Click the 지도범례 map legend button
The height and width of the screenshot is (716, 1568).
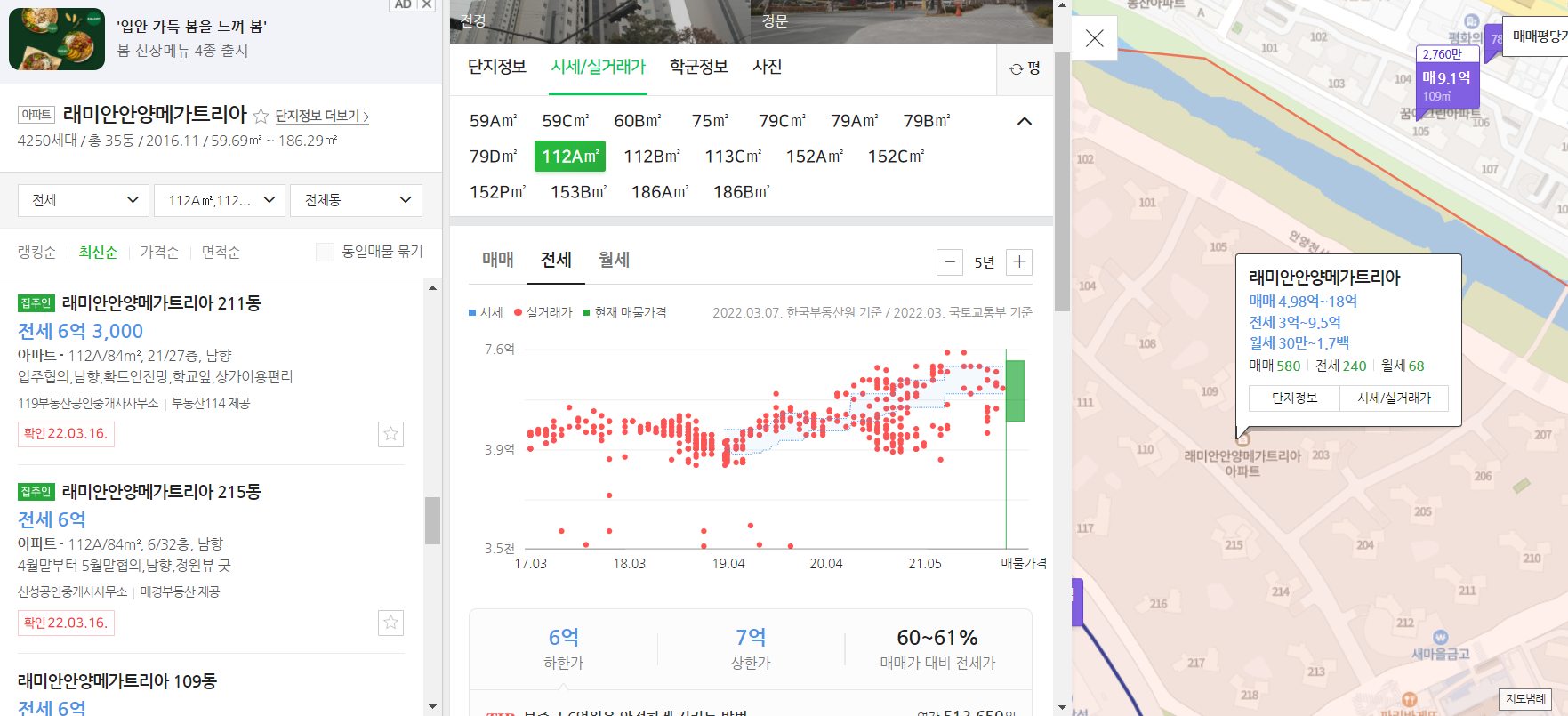point(1525,699)
